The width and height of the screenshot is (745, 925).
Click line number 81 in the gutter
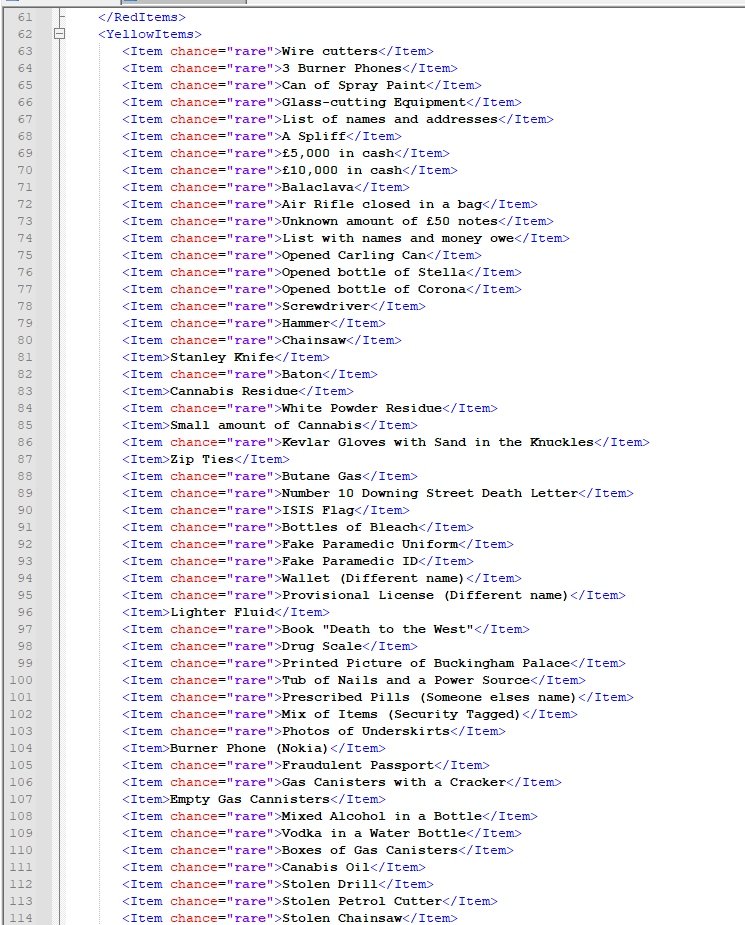(x=24, y=357)
